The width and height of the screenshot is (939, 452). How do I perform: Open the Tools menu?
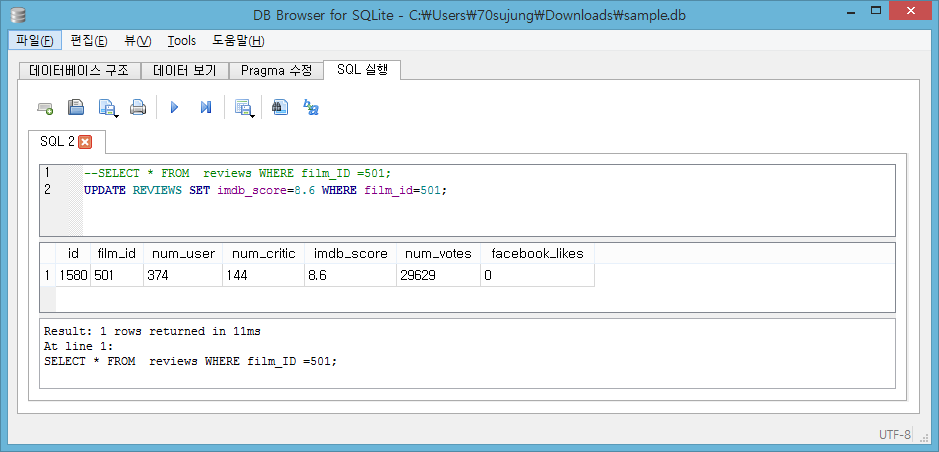181,41
